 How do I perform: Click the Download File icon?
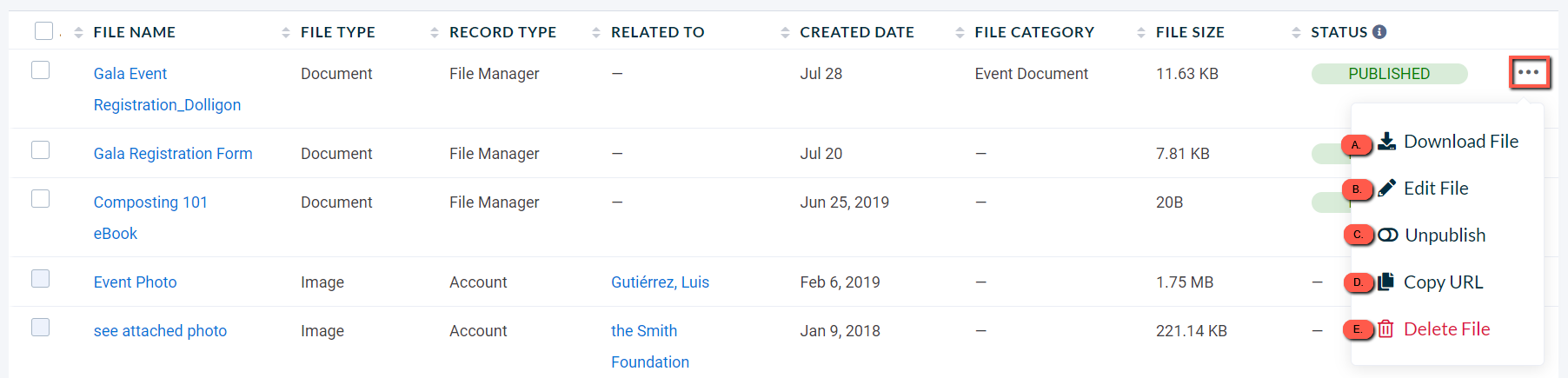1387,141
